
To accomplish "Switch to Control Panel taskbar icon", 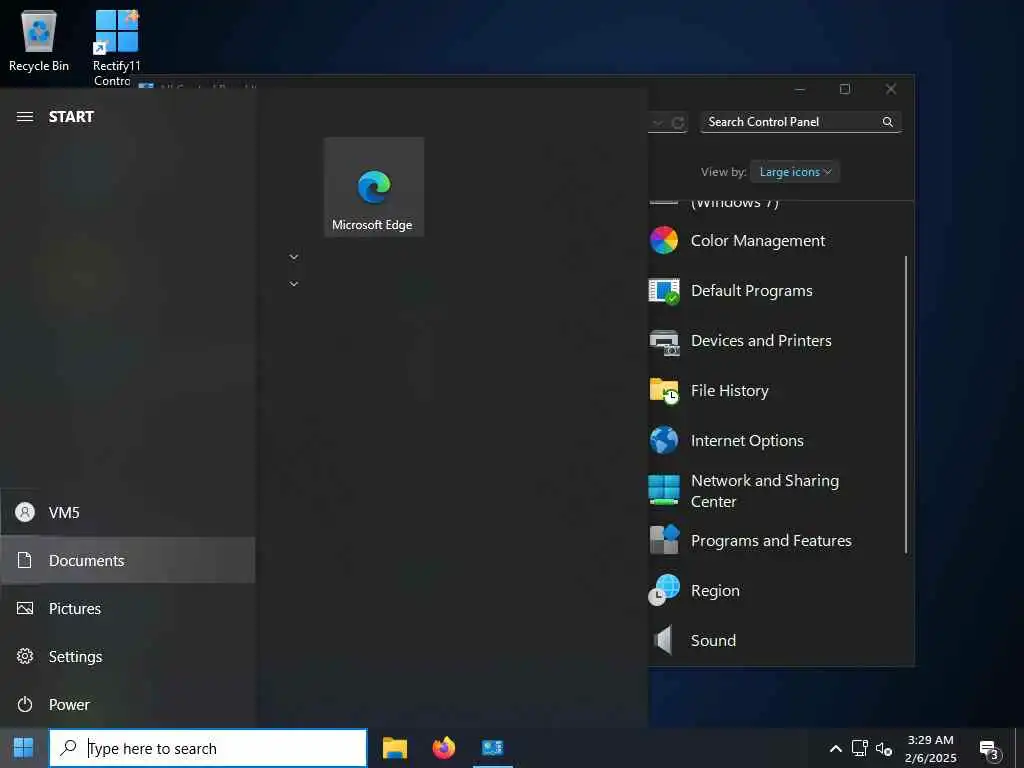I will (493, 748).
